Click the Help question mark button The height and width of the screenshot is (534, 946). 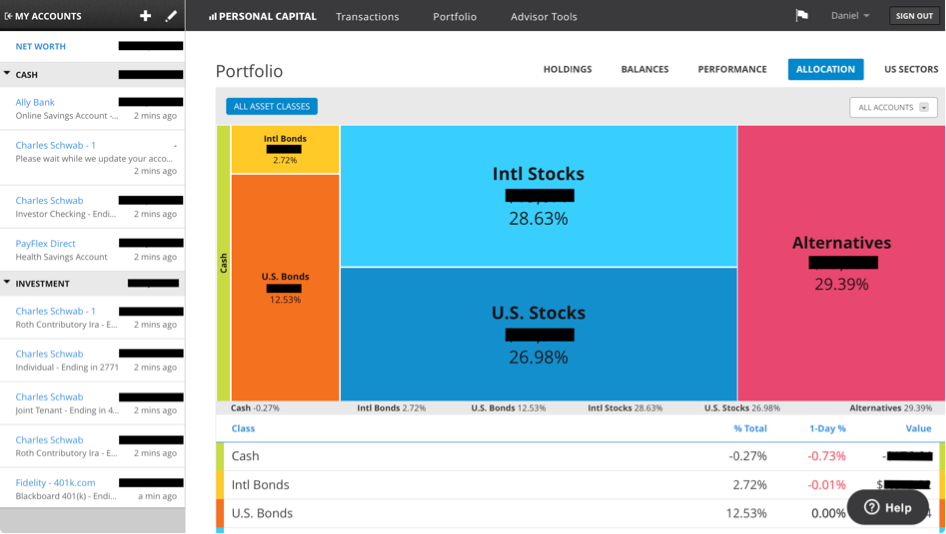coord(888,507)
